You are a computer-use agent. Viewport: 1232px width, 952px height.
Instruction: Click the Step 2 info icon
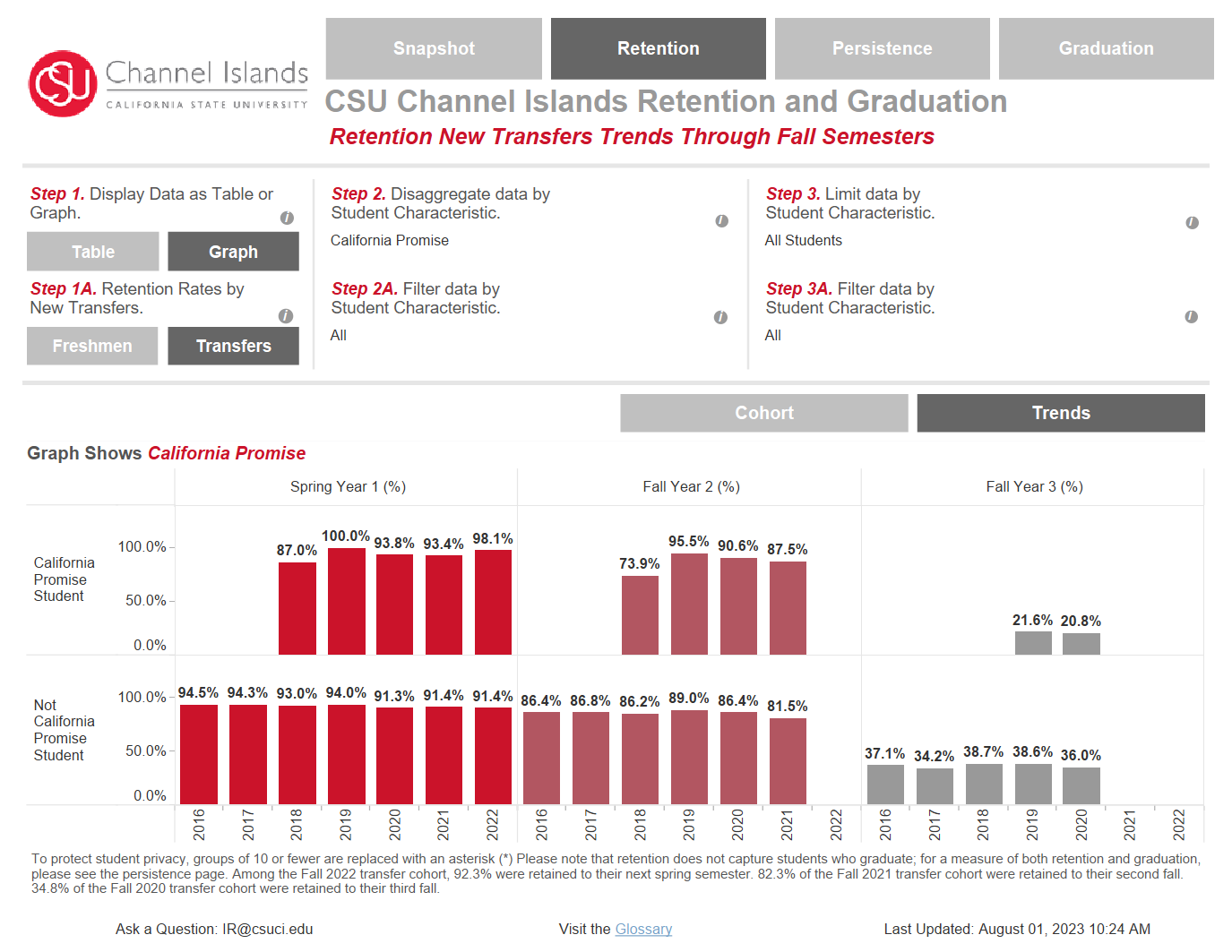click(x=722, y=221)
